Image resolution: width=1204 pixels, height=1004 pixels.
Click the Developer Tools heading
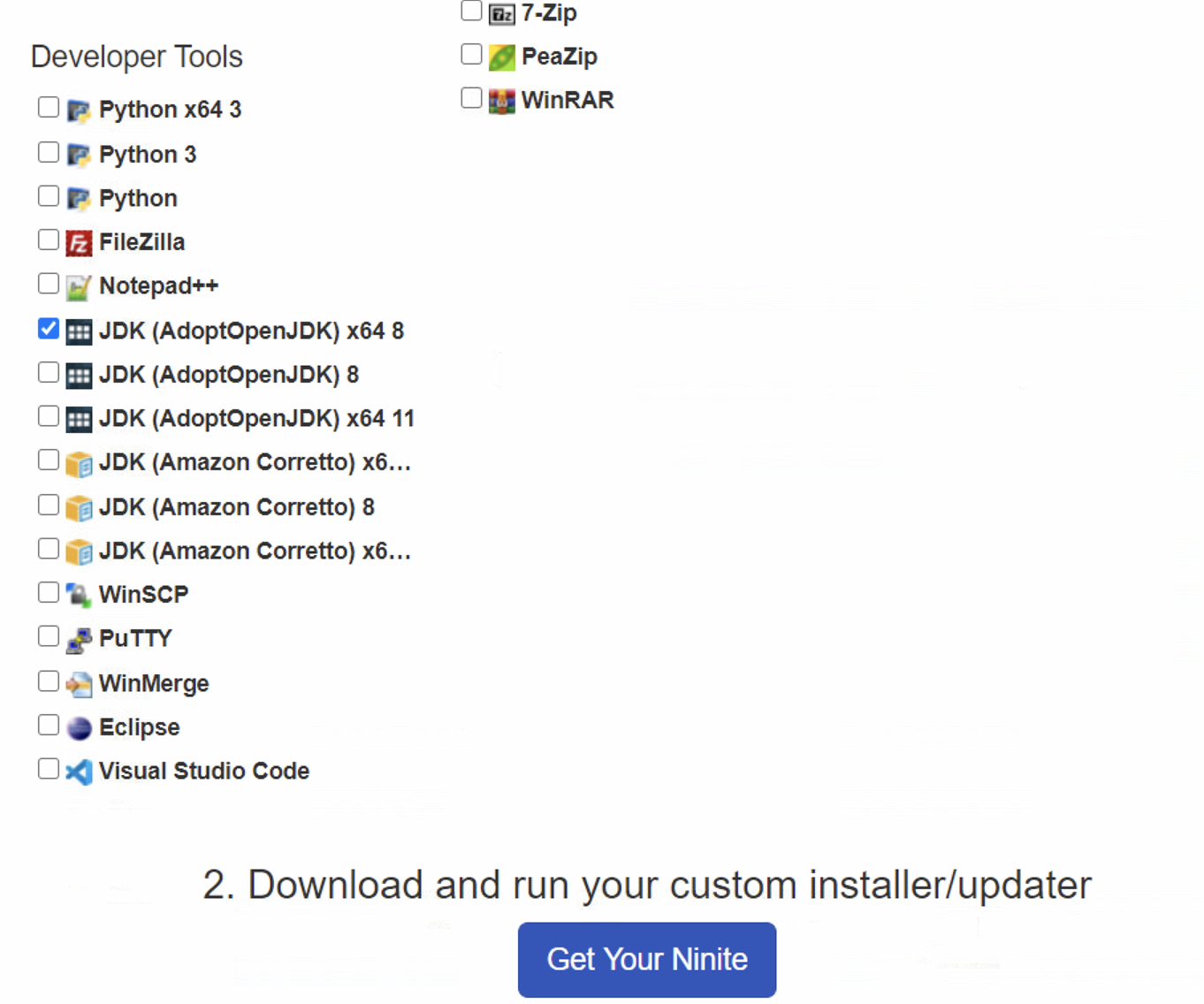(136, 57)
